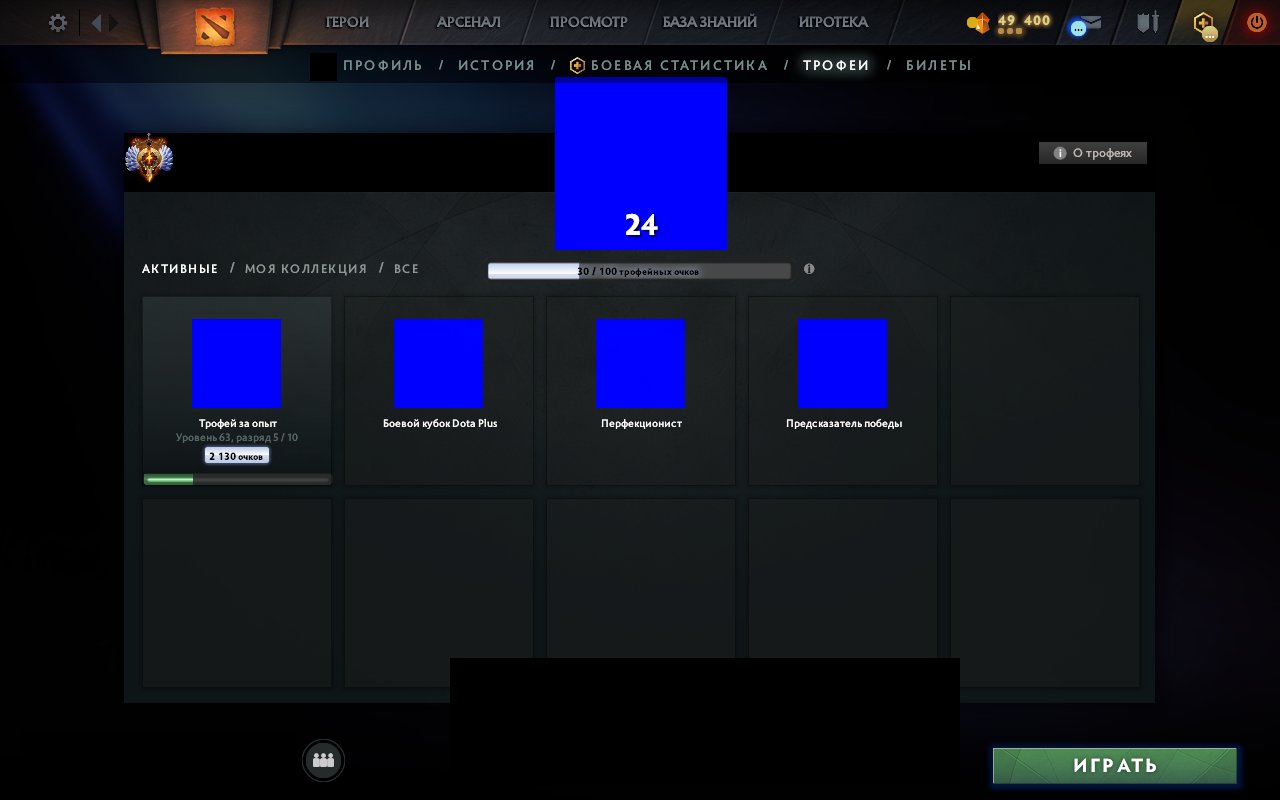Click the shield and sword icon
The image size is (1280, 800).
point(1147,22)
